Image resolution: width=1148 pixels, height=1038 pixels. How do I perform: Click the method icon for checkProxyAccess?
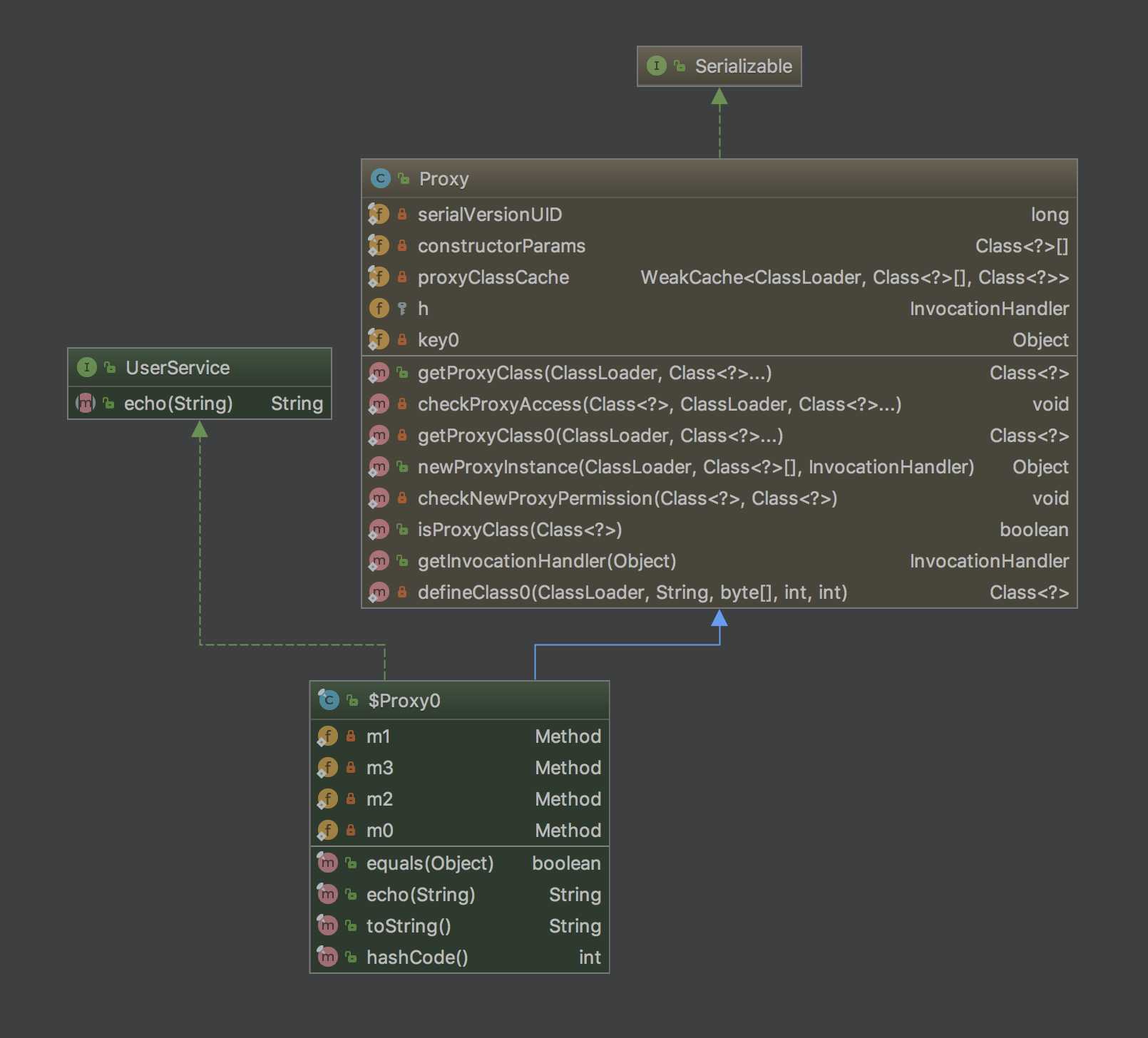pyautogui.click(x=378, y=404)
